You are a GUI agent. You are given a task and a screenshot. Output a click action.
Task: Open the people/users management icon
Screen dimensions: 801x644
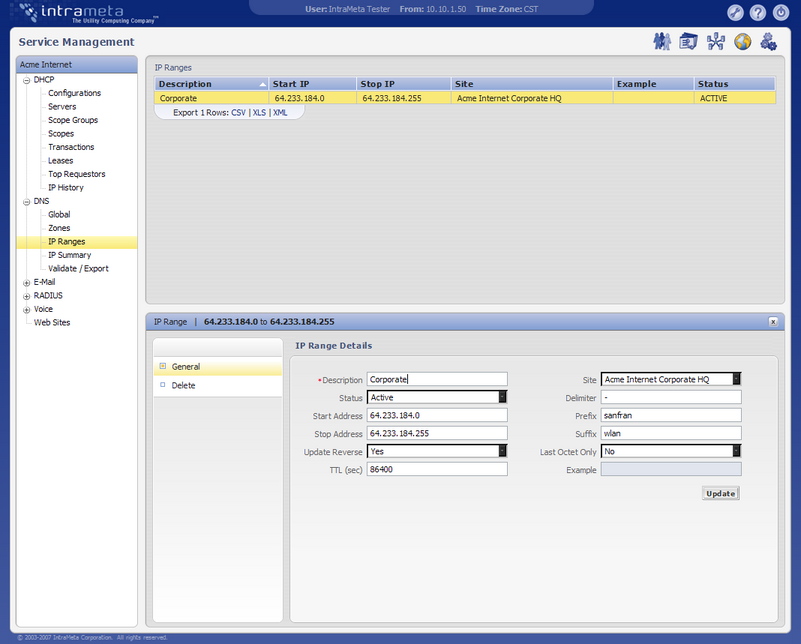click(662, 41)
